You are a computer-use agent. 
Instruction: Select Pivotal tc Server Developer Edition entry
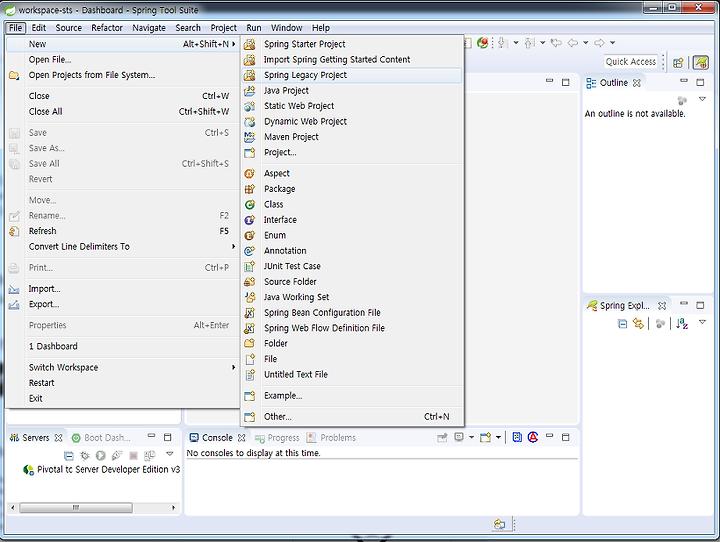click(x=102, y=469)
